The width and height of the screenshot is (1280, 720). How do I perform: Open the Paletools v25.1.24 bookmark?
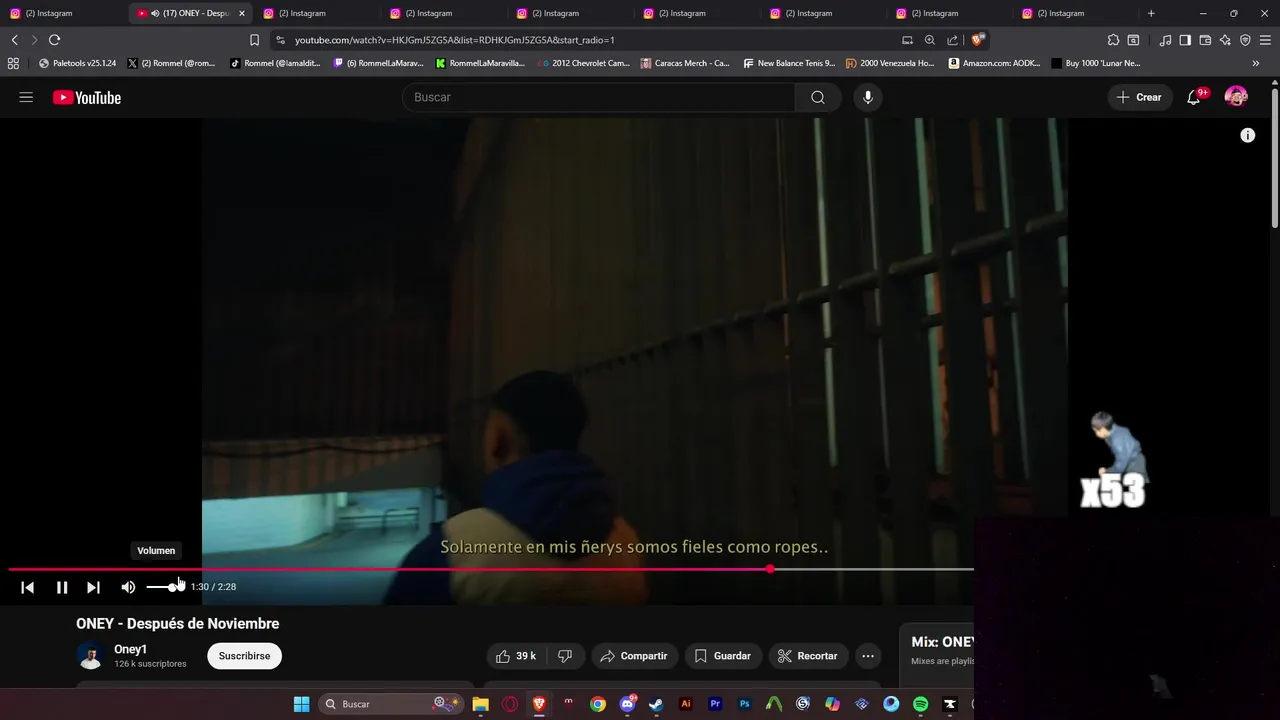[77, 63]
